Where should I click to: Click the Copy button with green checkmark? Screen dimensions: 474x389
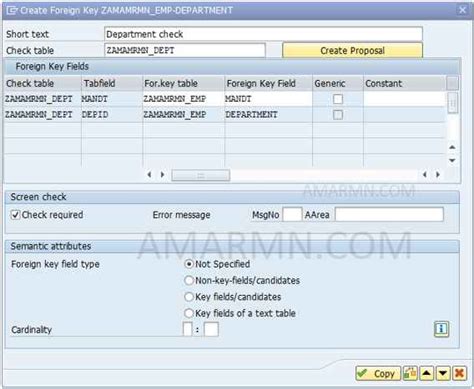click(378, 374)
